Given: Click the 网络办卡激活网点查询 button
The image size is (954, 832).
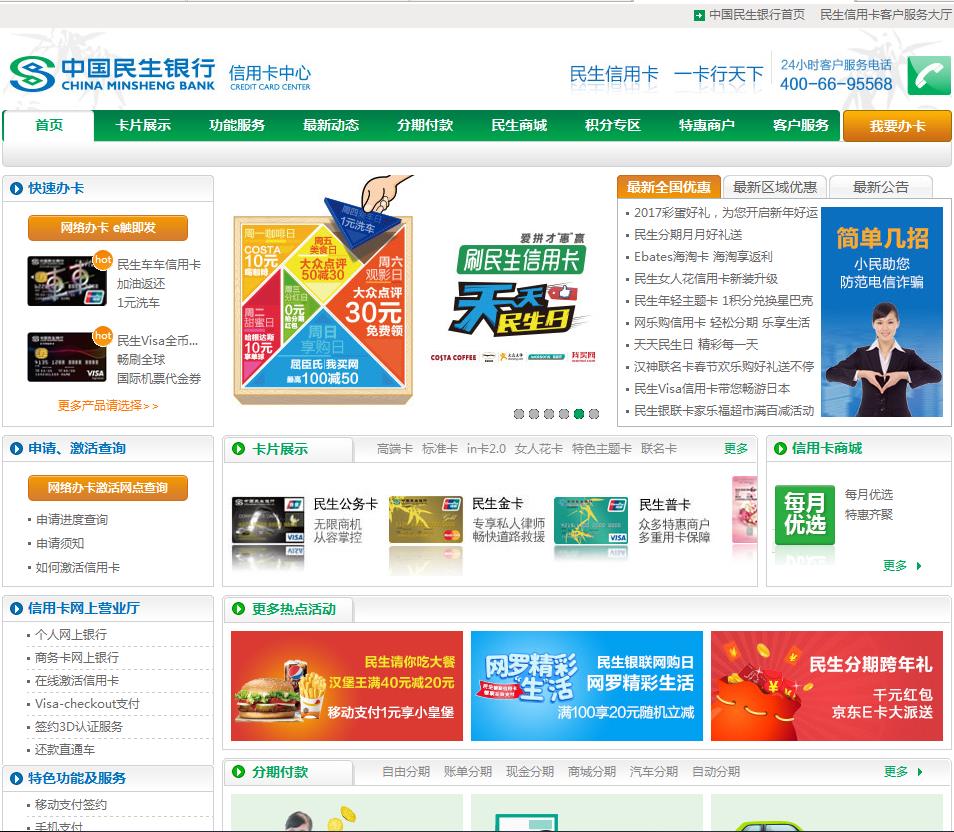Looking at the screenshot, I should pos(108,488).
